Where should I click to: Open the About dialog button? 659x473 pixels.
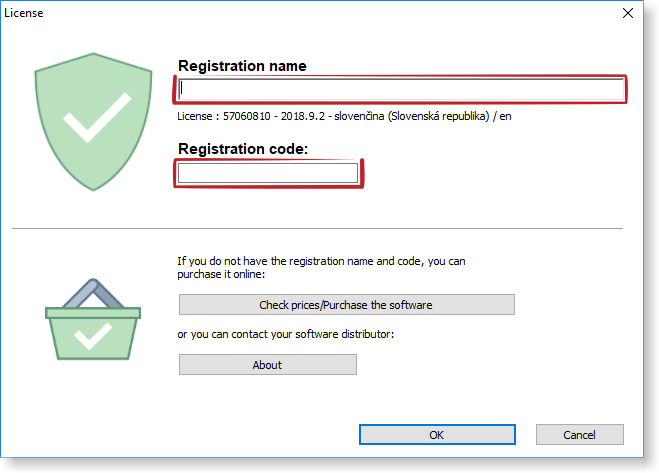click(267, 365)
